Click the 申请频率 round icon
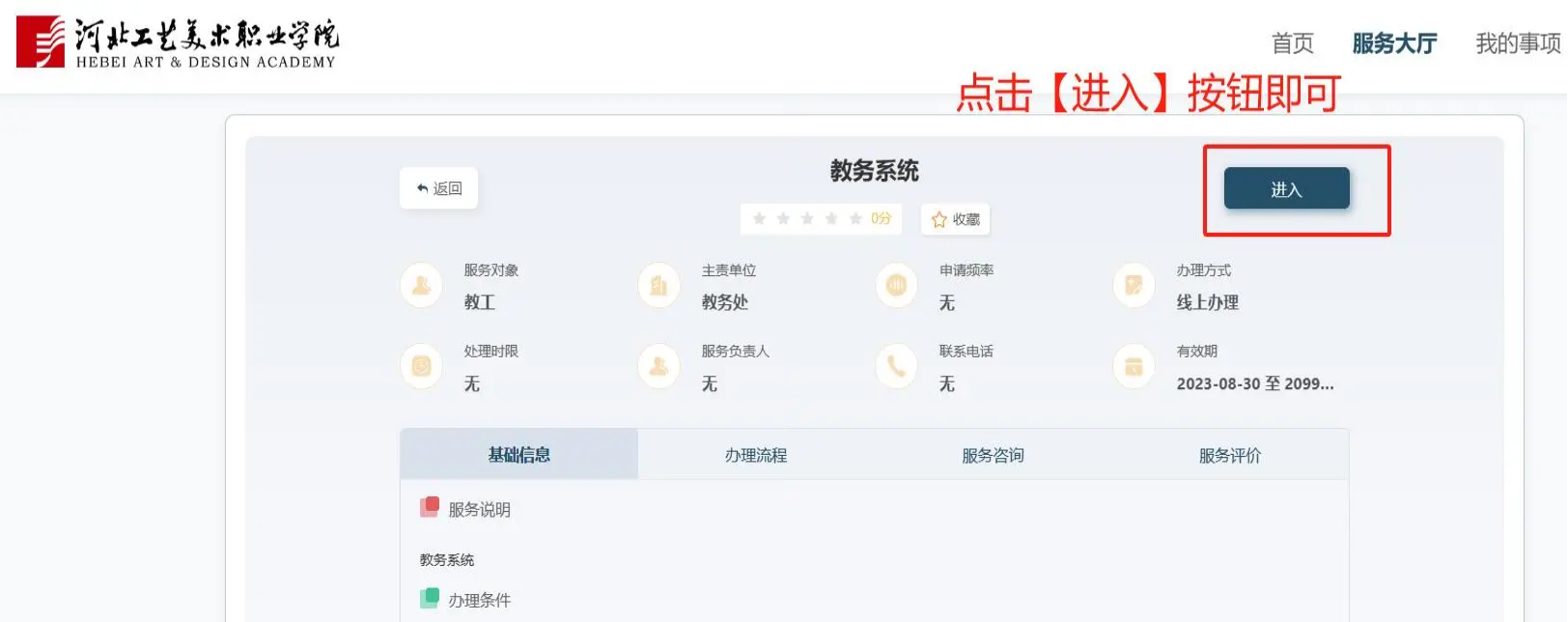 coord(896,285)
